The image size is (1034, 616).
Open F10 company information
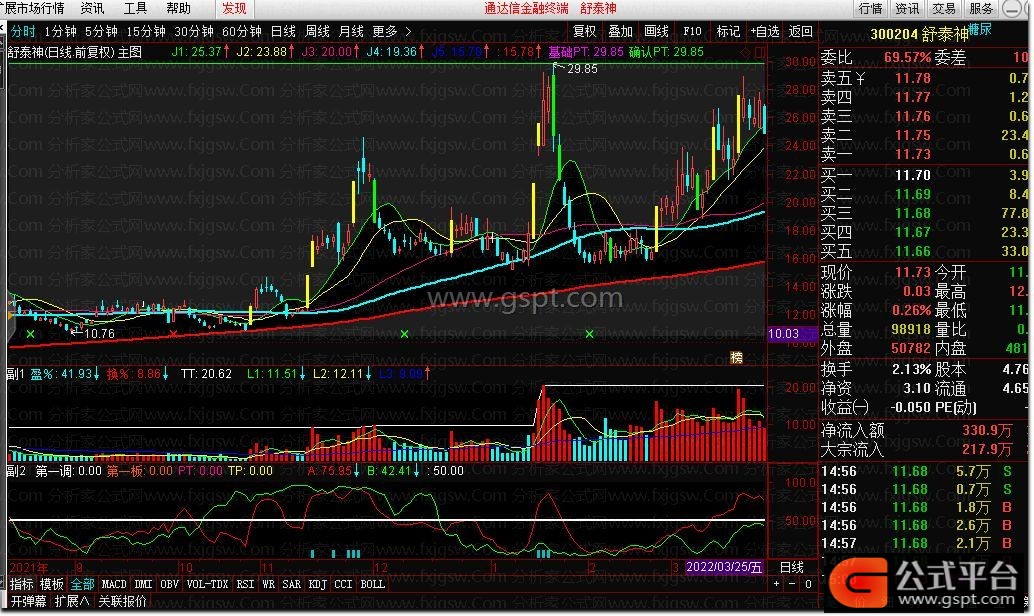tap(692, 31)
